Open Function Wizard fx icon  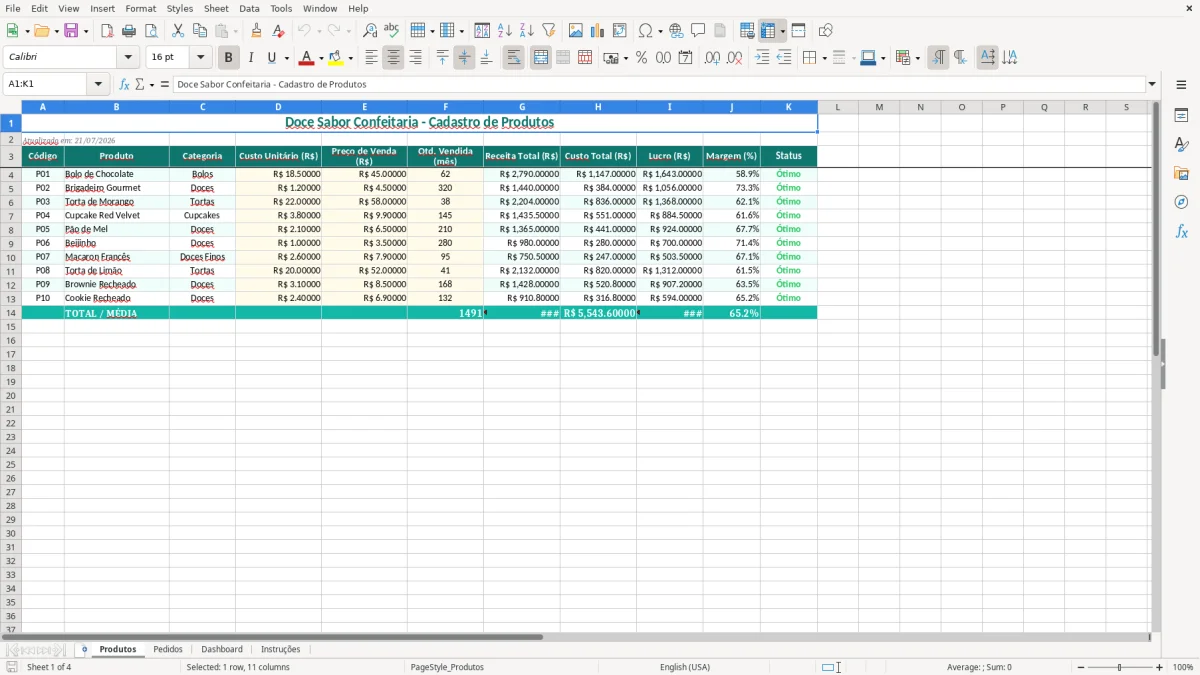click(125, 84)
